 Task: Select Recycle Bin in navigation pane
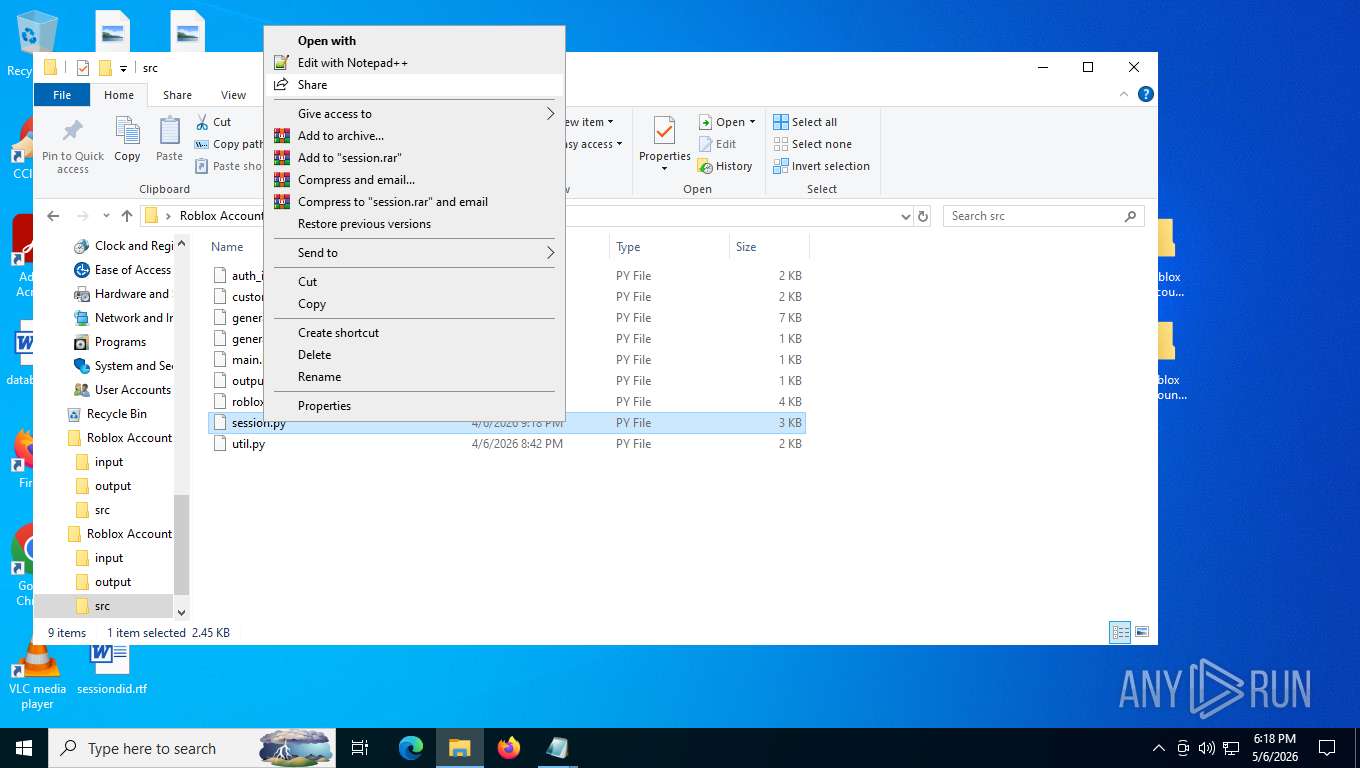pyautogui.click(x=116, y=414)
